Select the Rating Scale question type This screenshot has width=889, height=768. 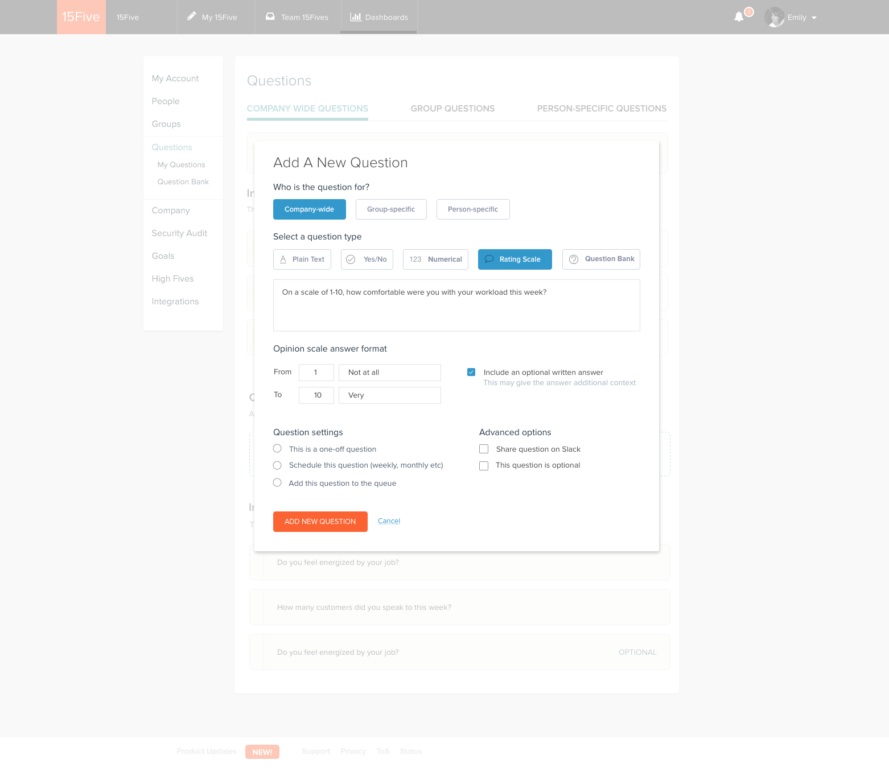(514, 259)
